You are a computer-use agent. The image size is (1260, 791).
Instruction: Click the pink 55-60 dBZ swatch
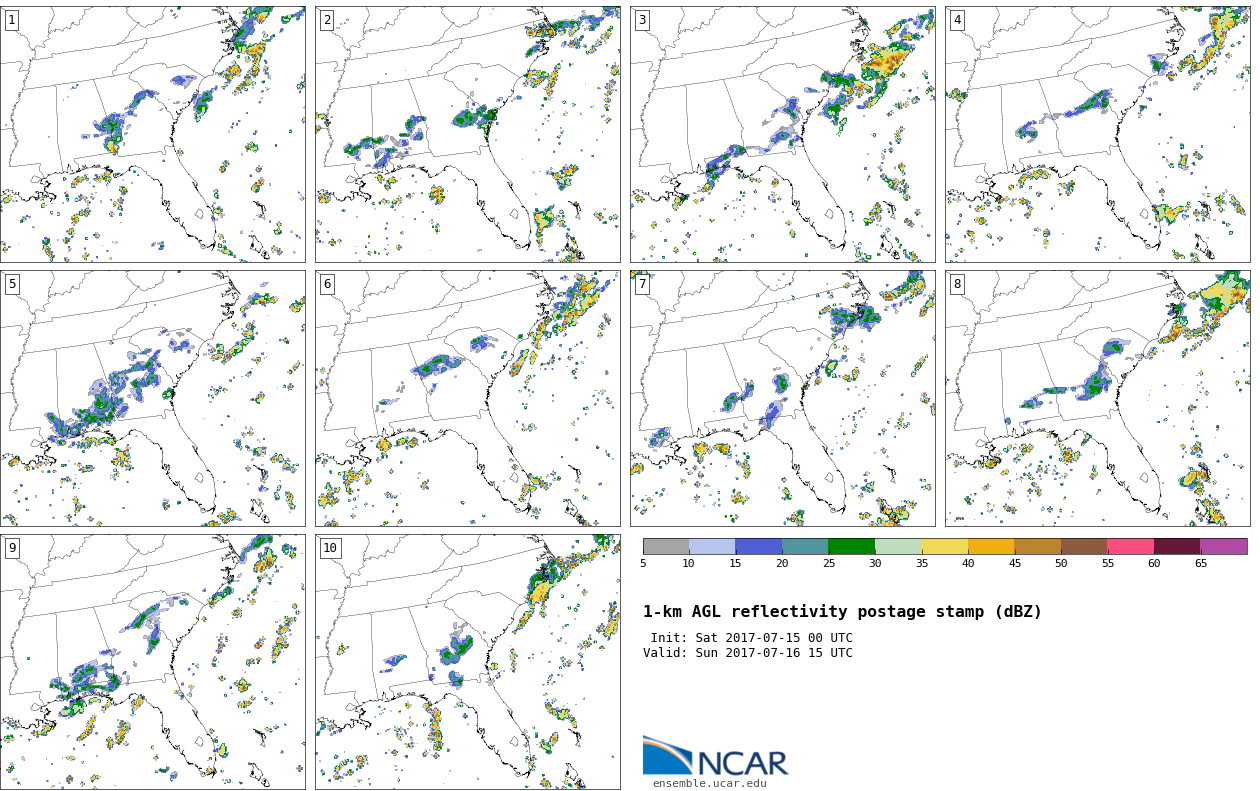pos(1131,546)
